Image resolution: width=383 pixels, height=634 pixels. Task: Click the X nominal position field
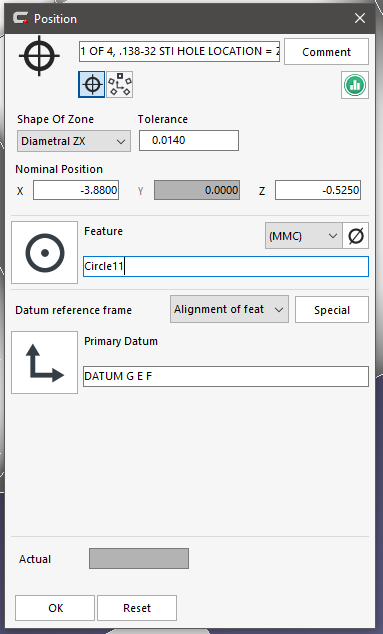76,190
